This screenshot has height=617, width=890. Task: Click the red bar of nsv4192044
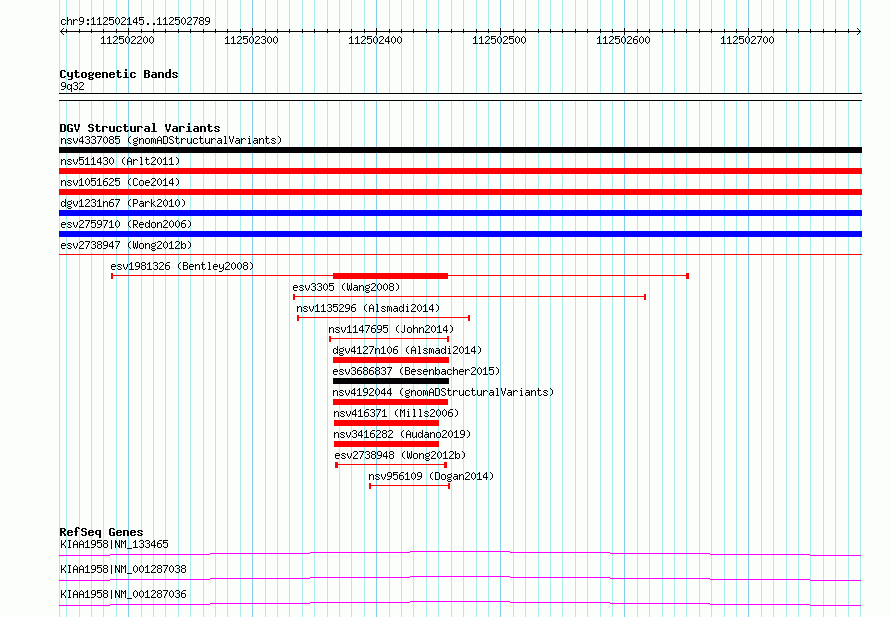391,402
